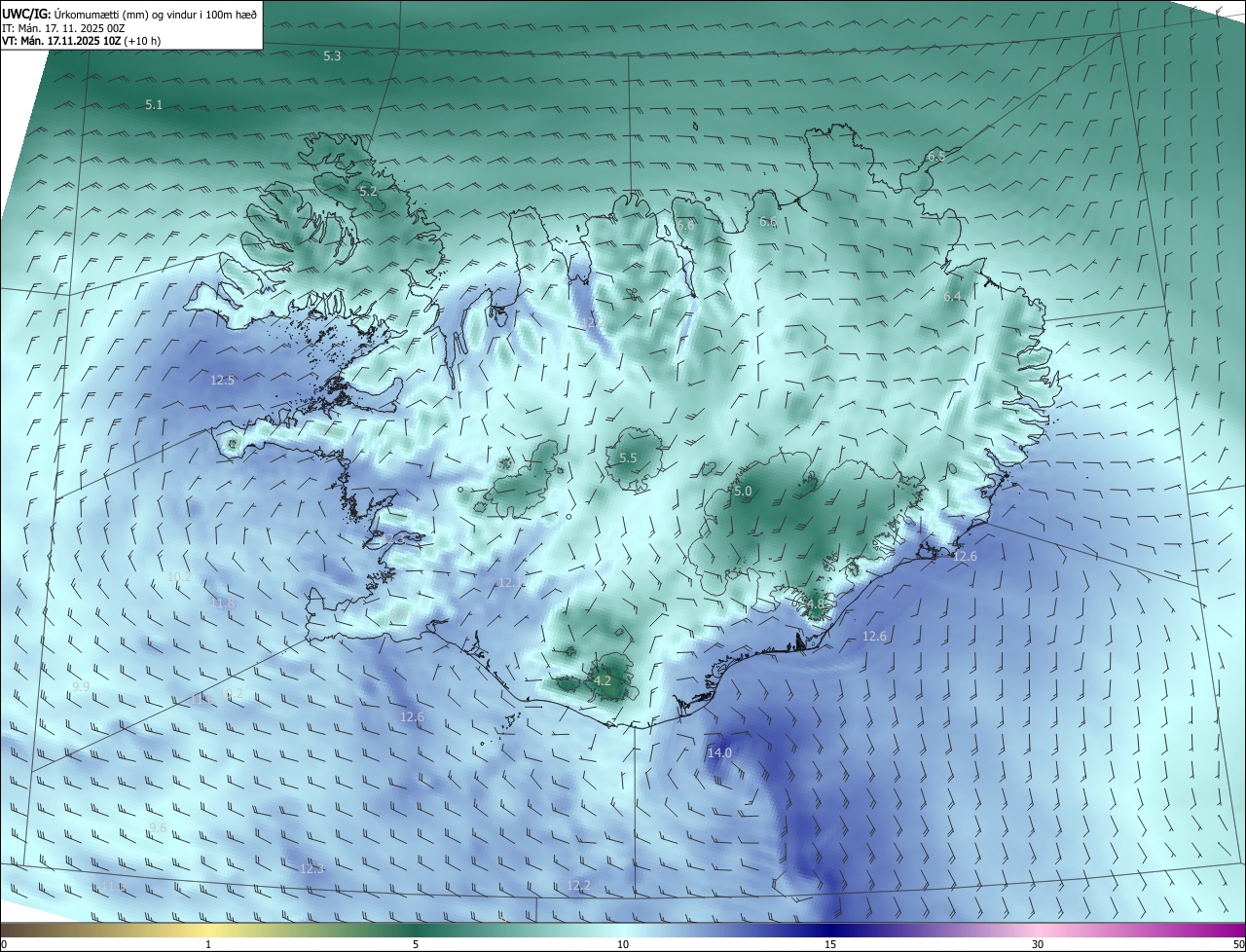Click the legend tick label '0'
Image resolution: width=1246 pixels, height=952 pixels.
tap(4, 945)
